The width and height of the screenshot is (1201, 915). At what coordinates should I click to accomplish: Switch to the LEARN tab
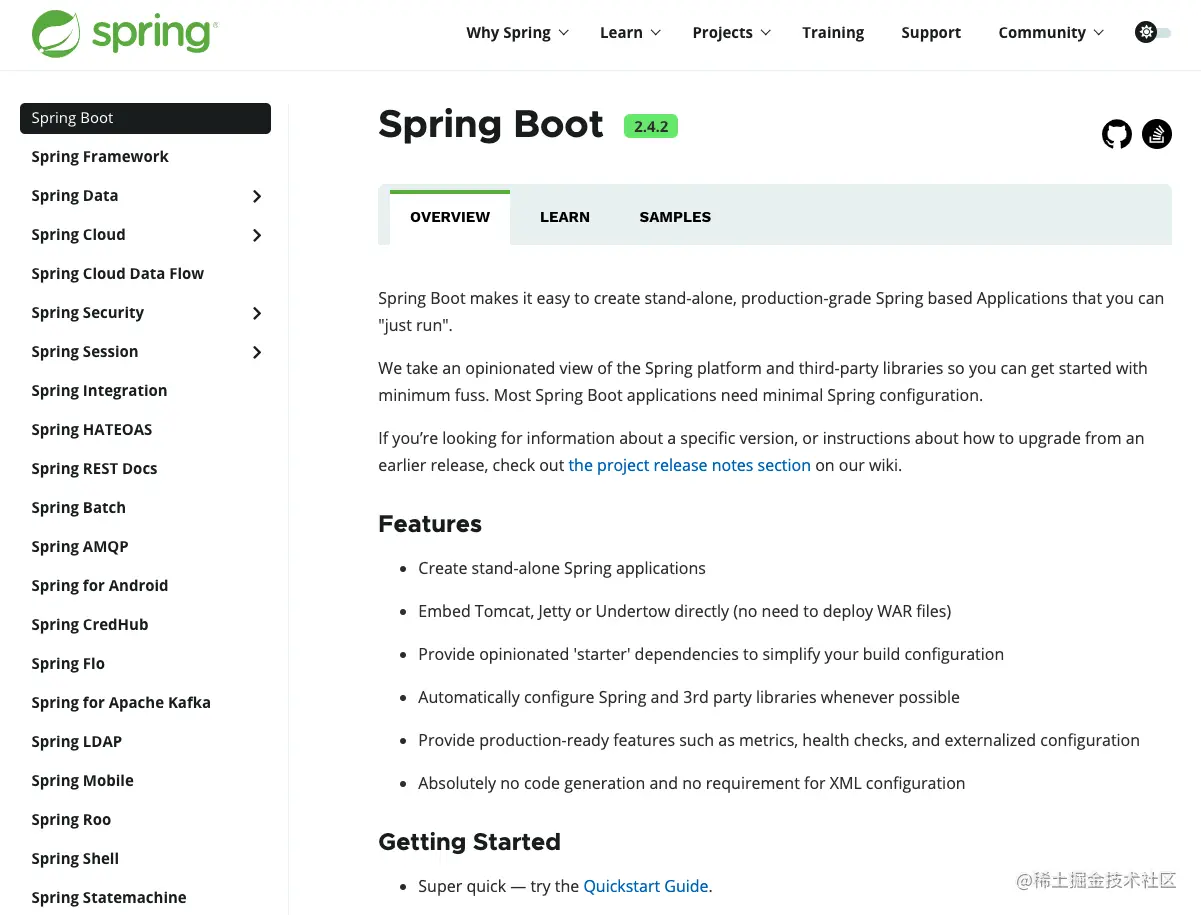565,217
